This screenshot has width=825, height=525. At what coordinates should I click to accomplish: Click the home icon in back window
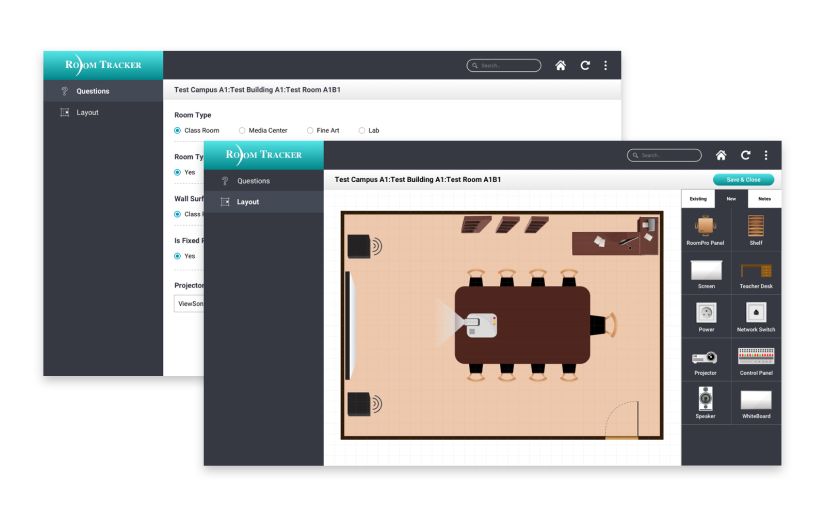click(x=560, y=65)
